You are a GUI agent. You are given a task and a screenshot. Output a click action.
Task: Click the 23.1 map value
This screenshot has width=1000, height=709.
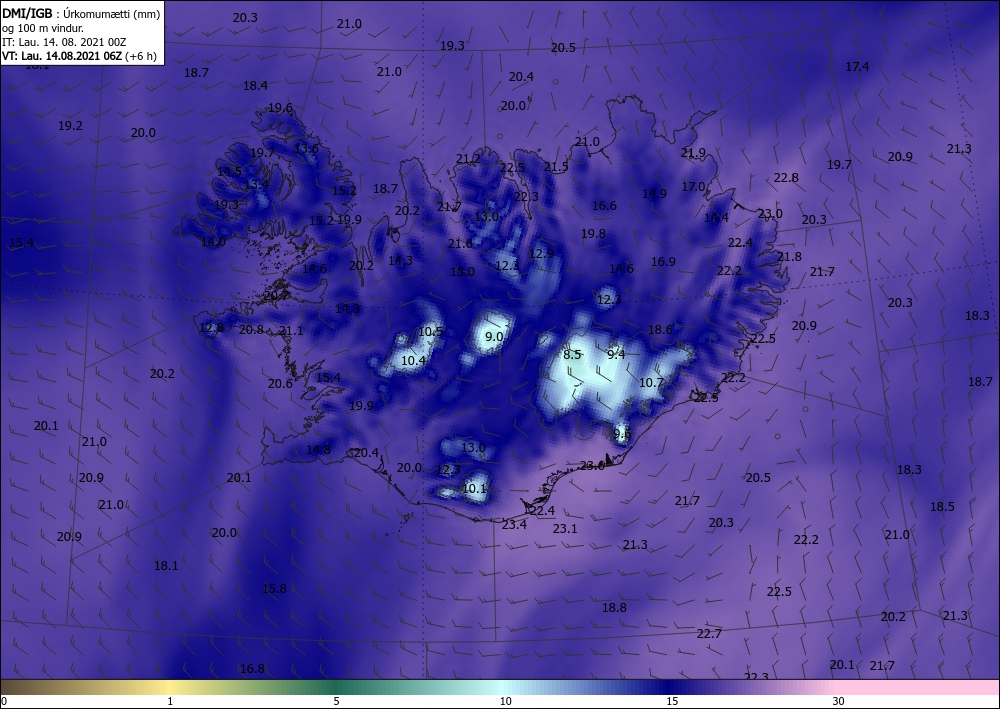(565, 528)
